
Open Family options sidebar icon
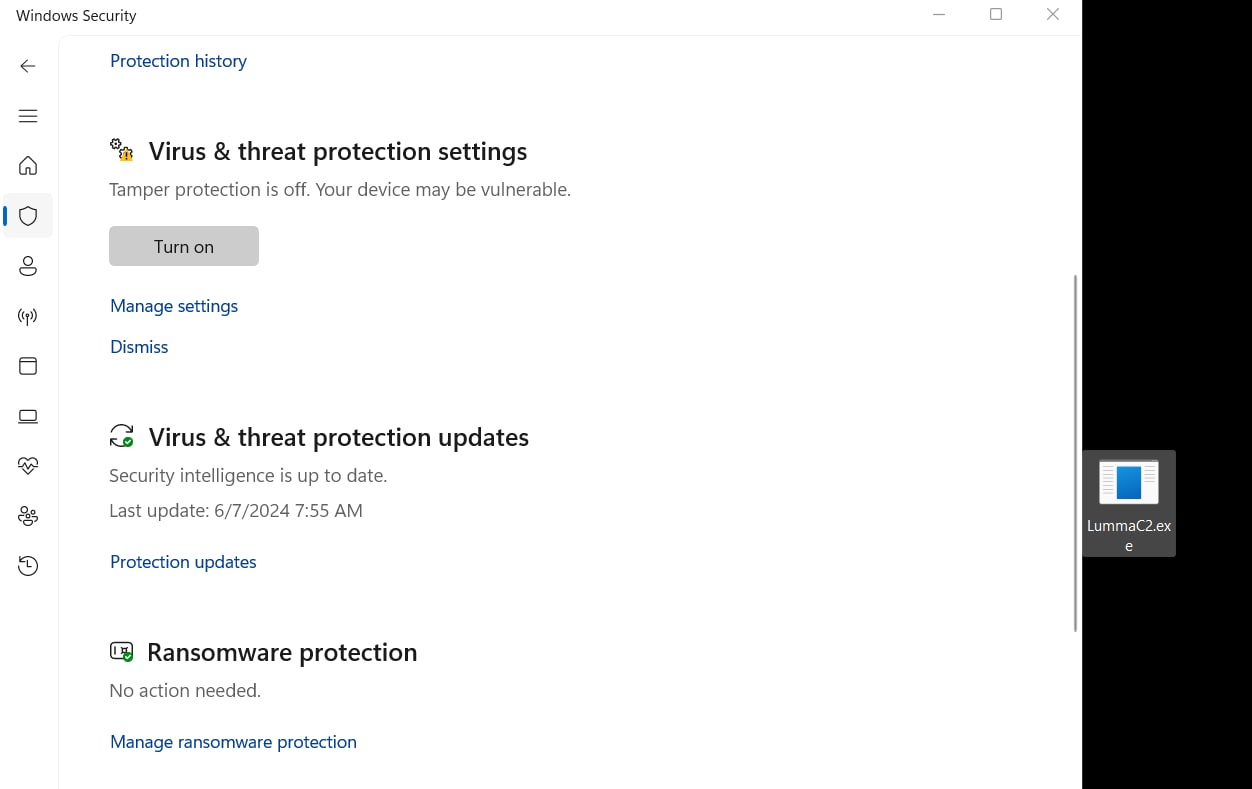(x=28, y=516)
